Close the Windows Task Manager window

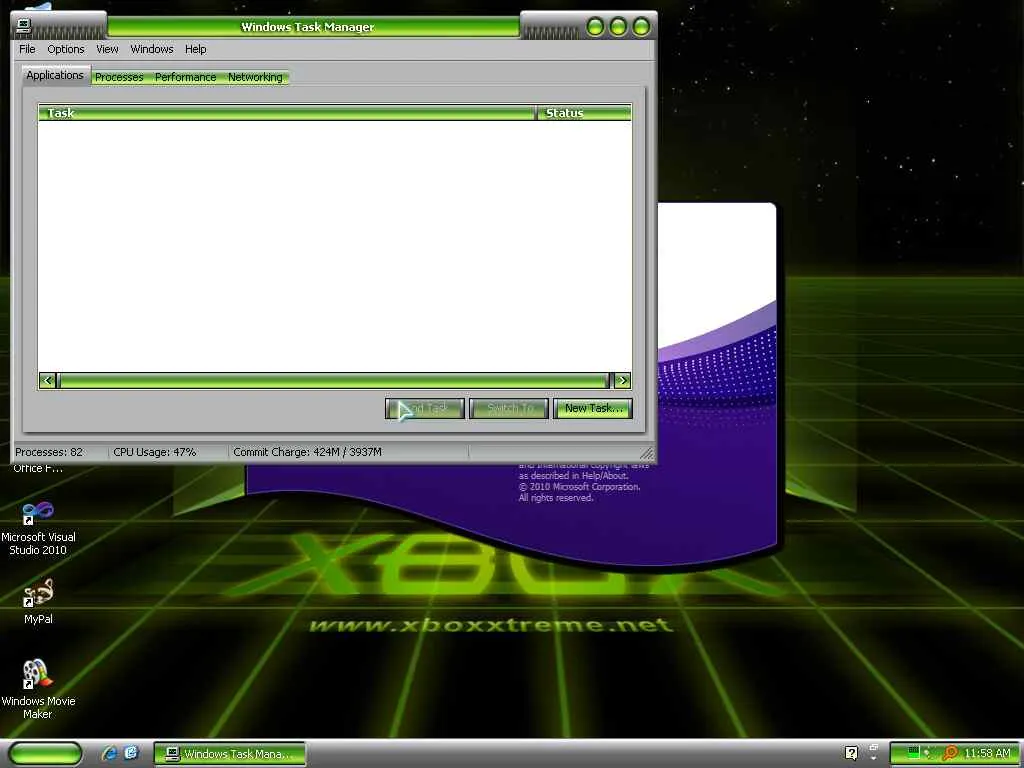(641, 27)
